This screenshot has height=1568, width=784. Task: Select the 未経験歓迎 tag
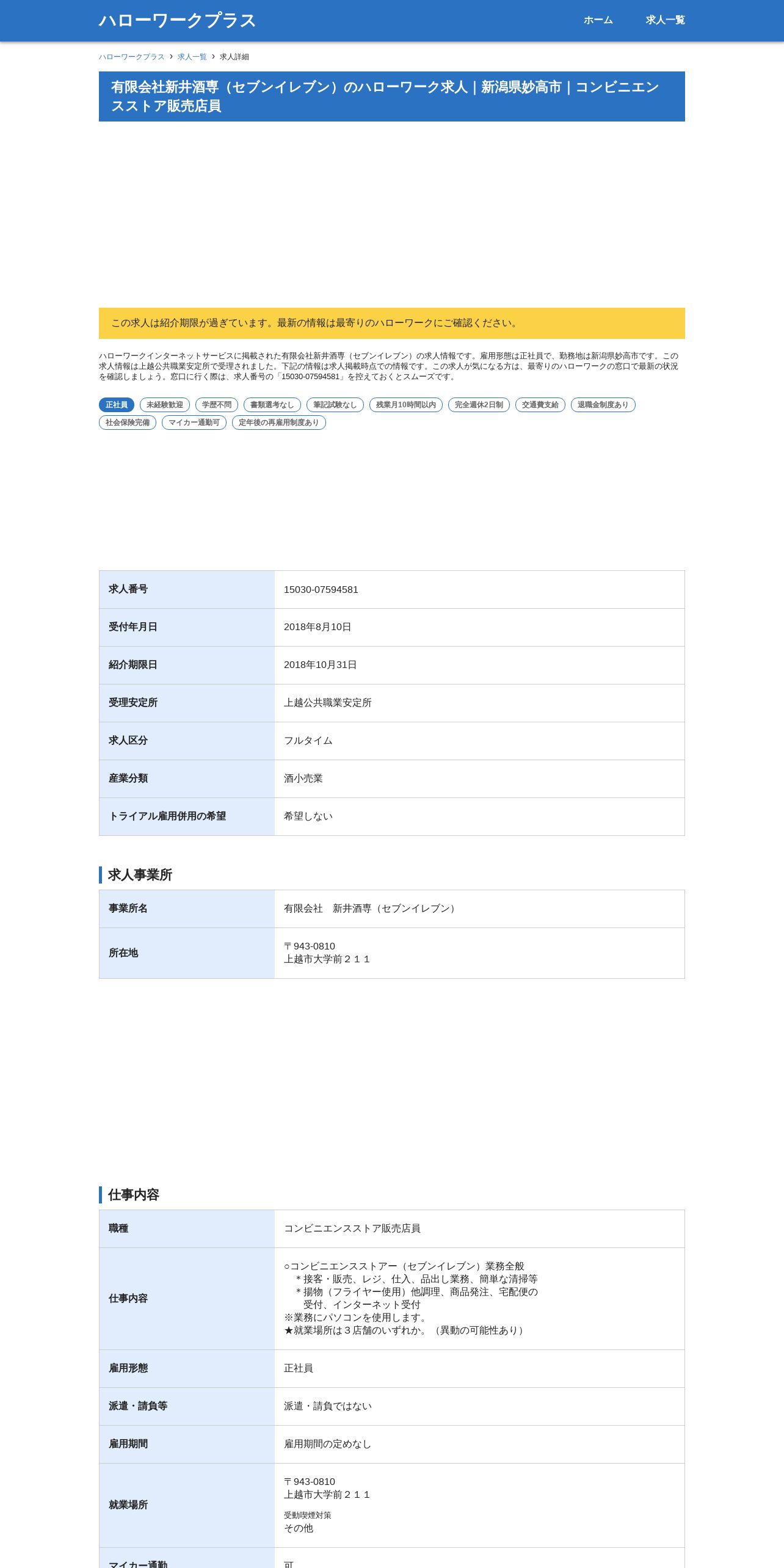pyautogui.click(x=165, y=405)
